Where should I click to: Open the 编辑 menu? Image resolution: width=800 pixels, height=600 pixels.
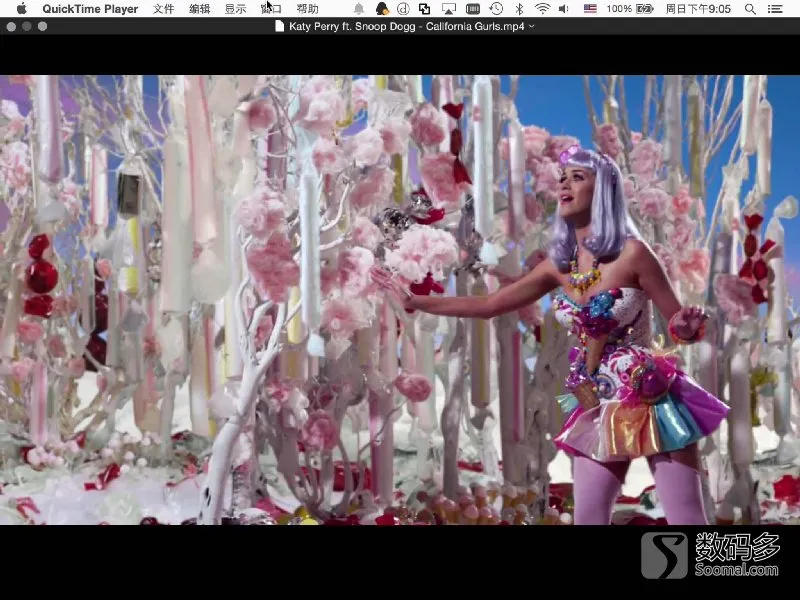(x=199, y=9)
